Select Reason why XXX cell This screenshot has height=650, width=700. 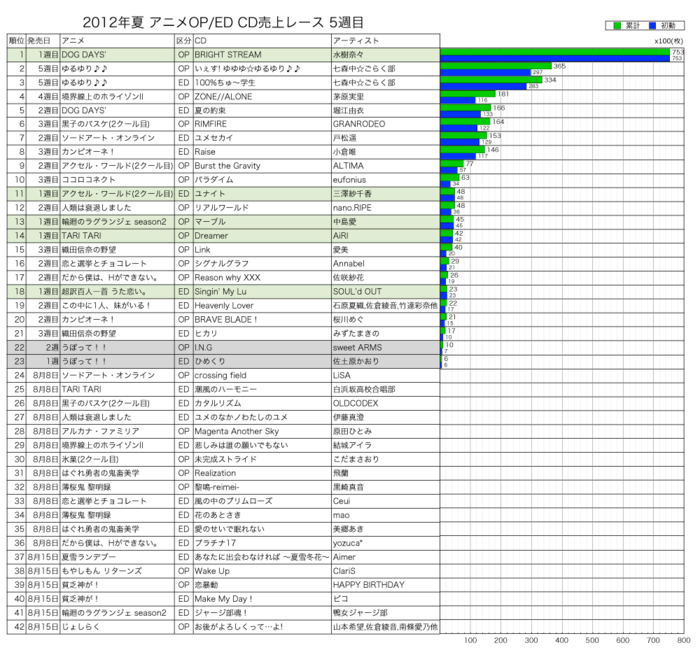click(262, 278)
